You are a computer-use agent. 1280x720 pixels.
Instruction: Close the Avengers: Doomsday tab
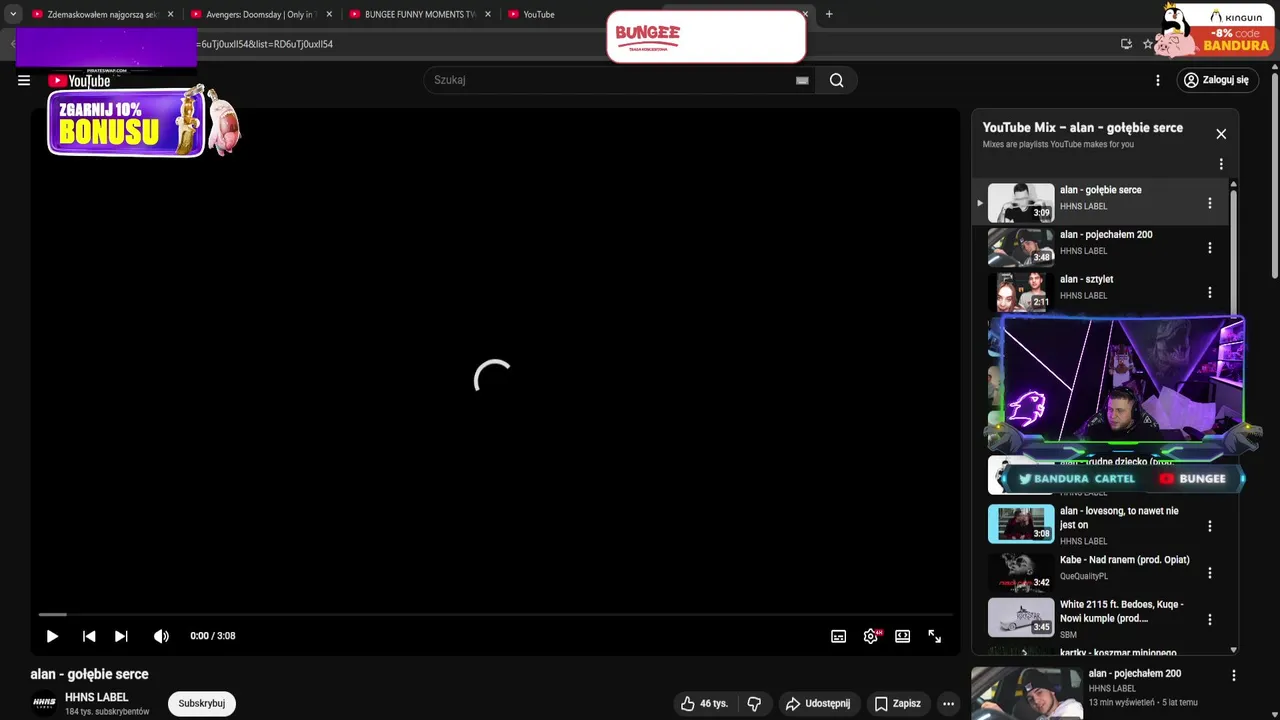[x=329, y=14]
